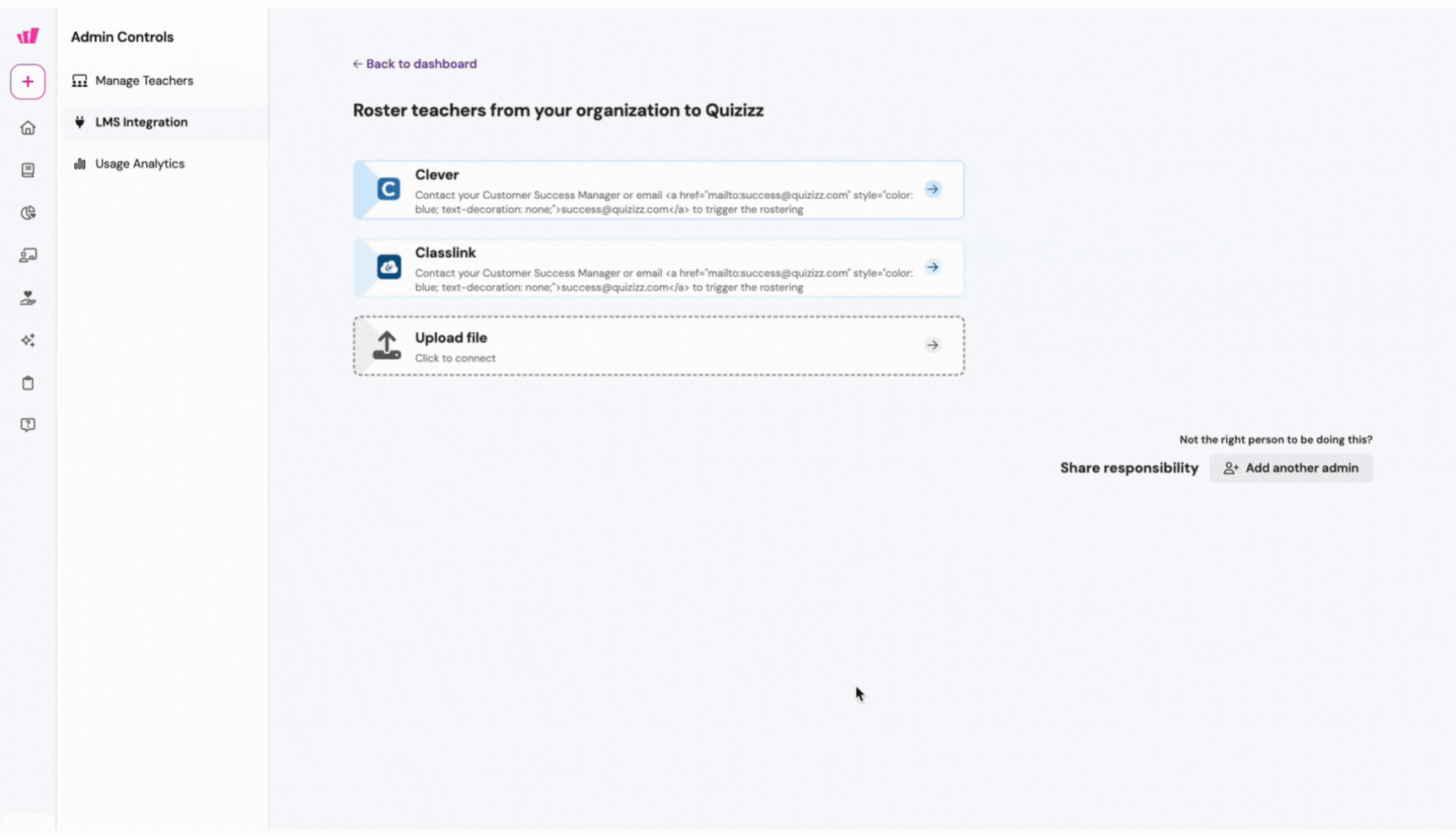Screen dimensions: 1456x837
Task: Go back to dashboard link
Action: coord(415,64)
